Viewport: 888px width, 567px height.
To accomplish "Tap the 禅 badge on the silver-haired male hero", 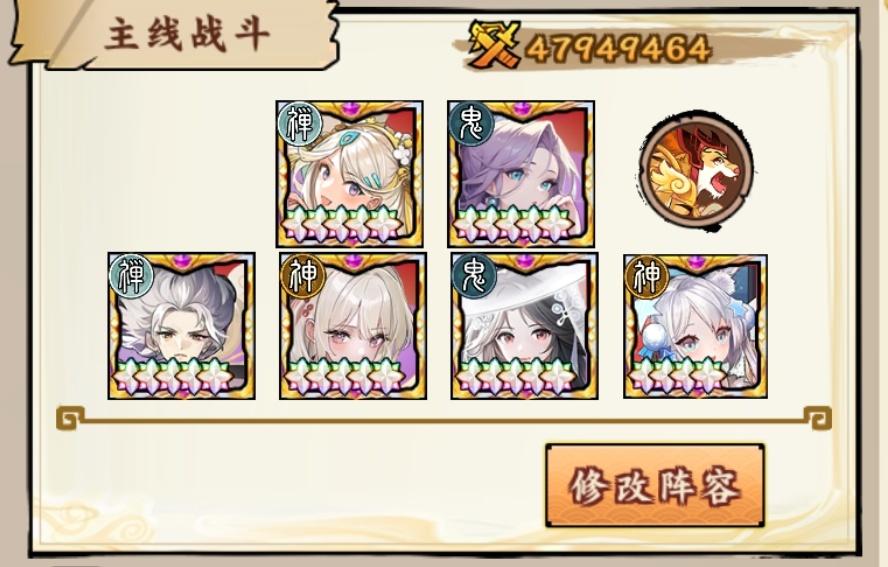I will tap(132, 275).
